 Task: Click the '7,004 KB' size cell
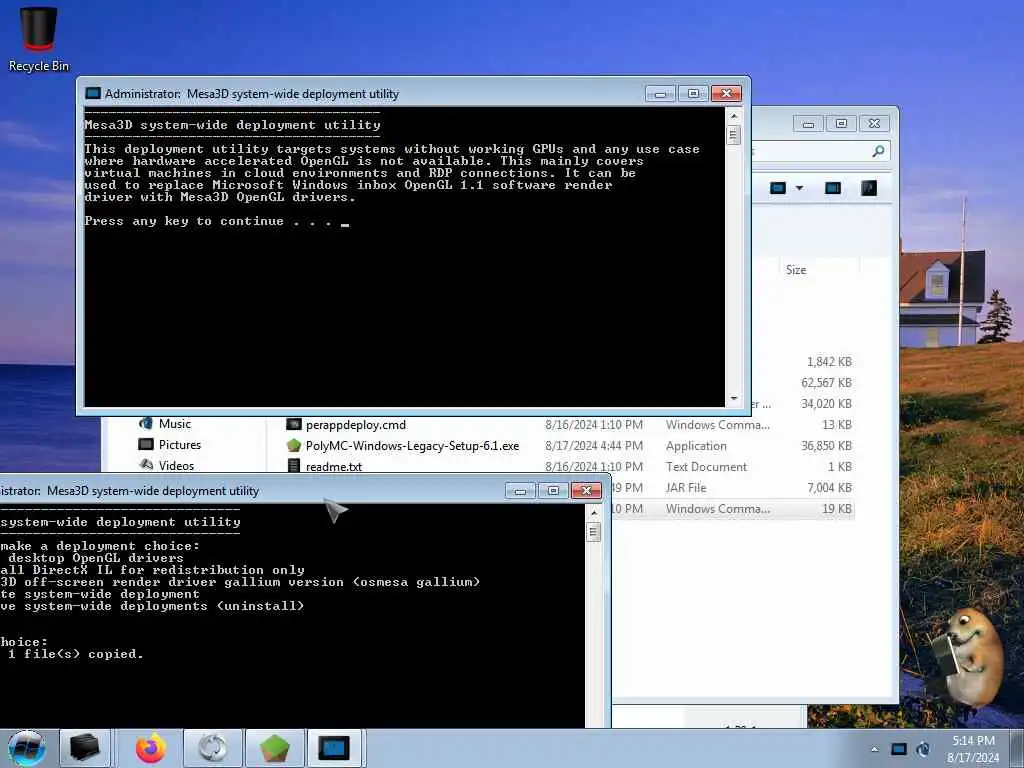coord(829,488)
